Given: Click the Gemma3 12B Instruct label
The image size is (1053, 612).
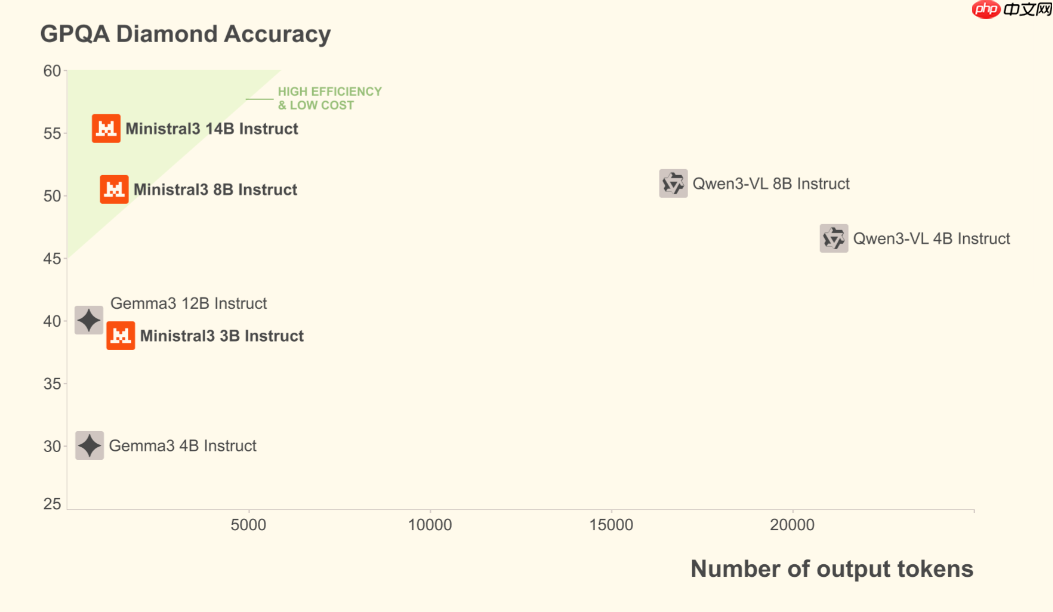Looking at the screenshot, I should [189, 303].
